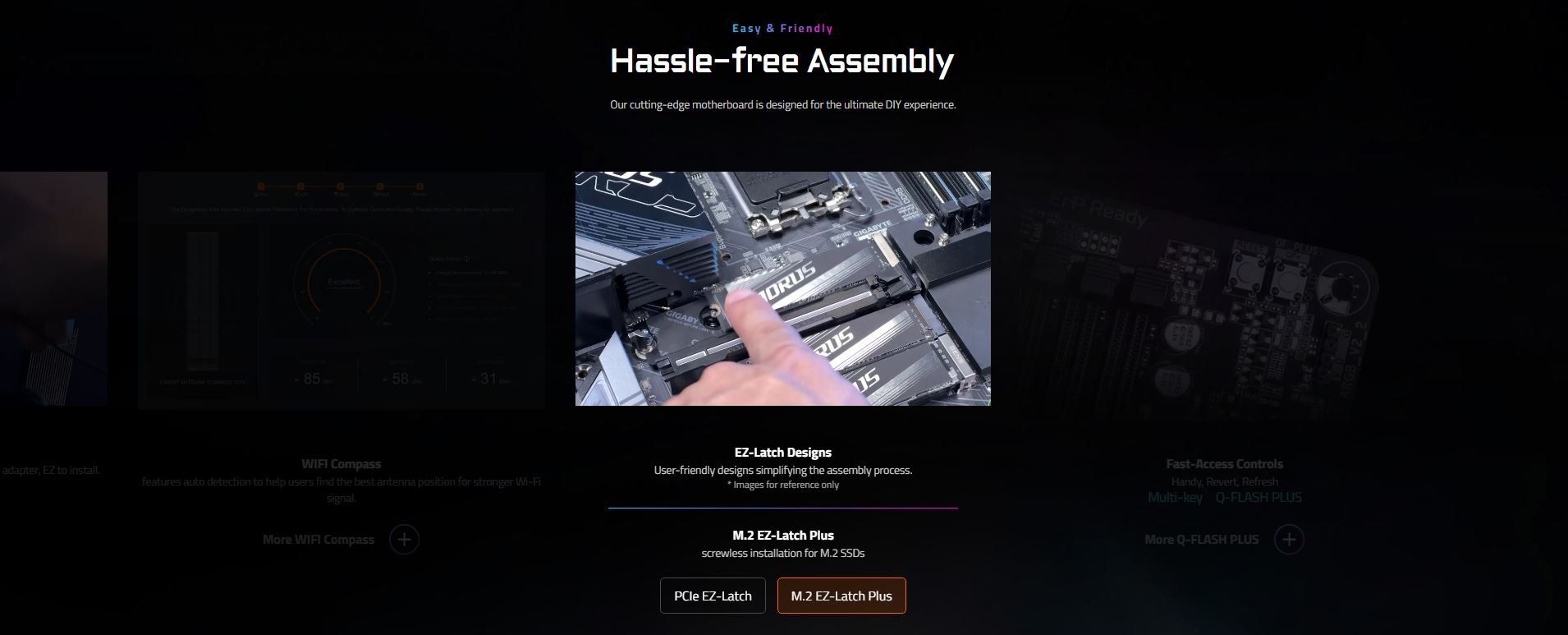The height and width of the screenshot is (635, 1568).
Task: Open the More WIFI Compass link
Action: tap(319, 540)
